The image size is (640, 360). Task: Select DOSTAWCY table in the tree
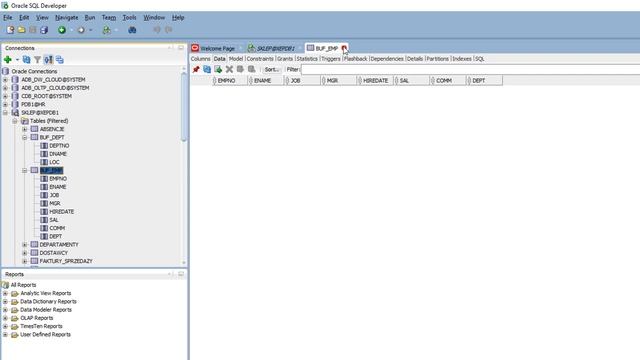(54, 253)
